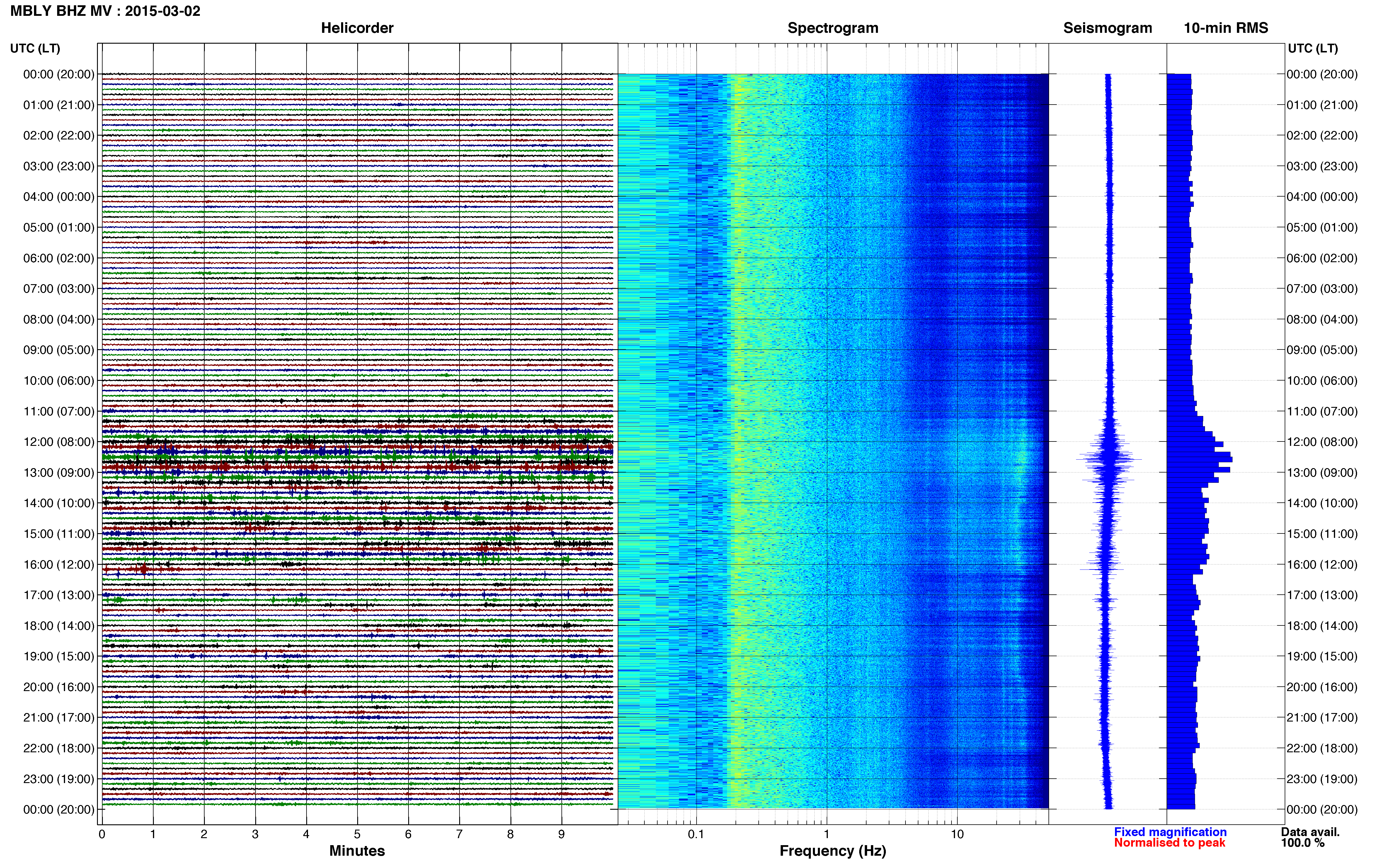This screenshot has width=1389, height=868.
Task: Select the 02:00 (22:00) label on left axis
Action: pyautogui.click(x=59, y=135)
